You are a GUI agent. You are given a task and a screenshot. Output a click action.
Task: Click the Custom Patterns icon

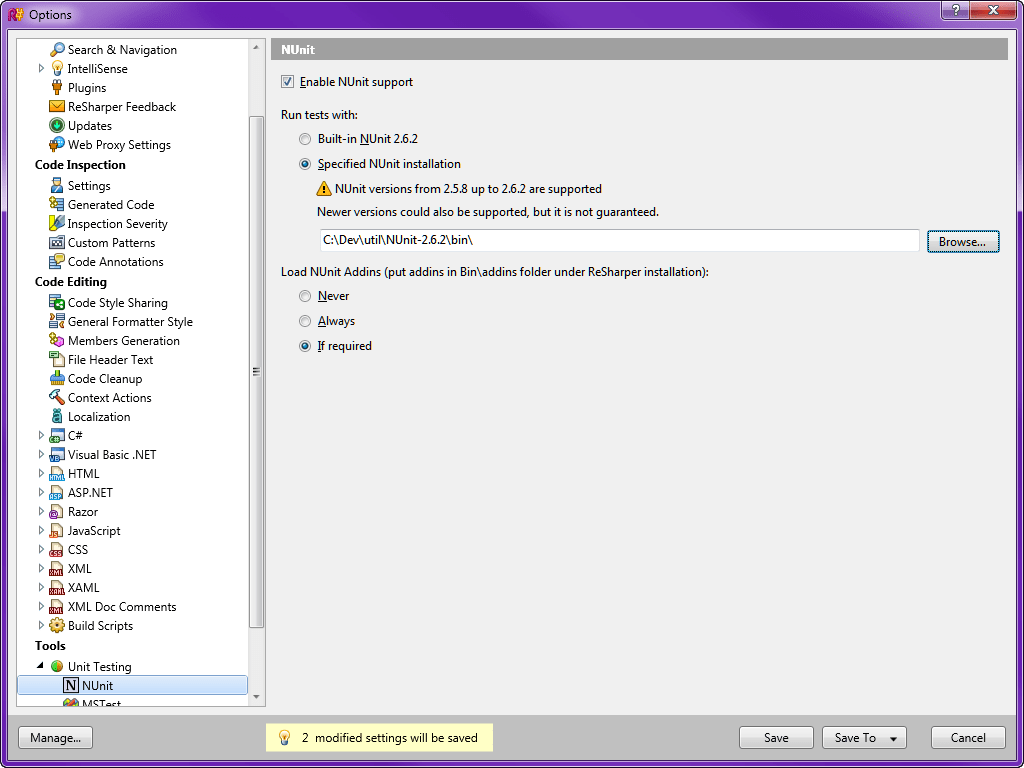[57, 242]
